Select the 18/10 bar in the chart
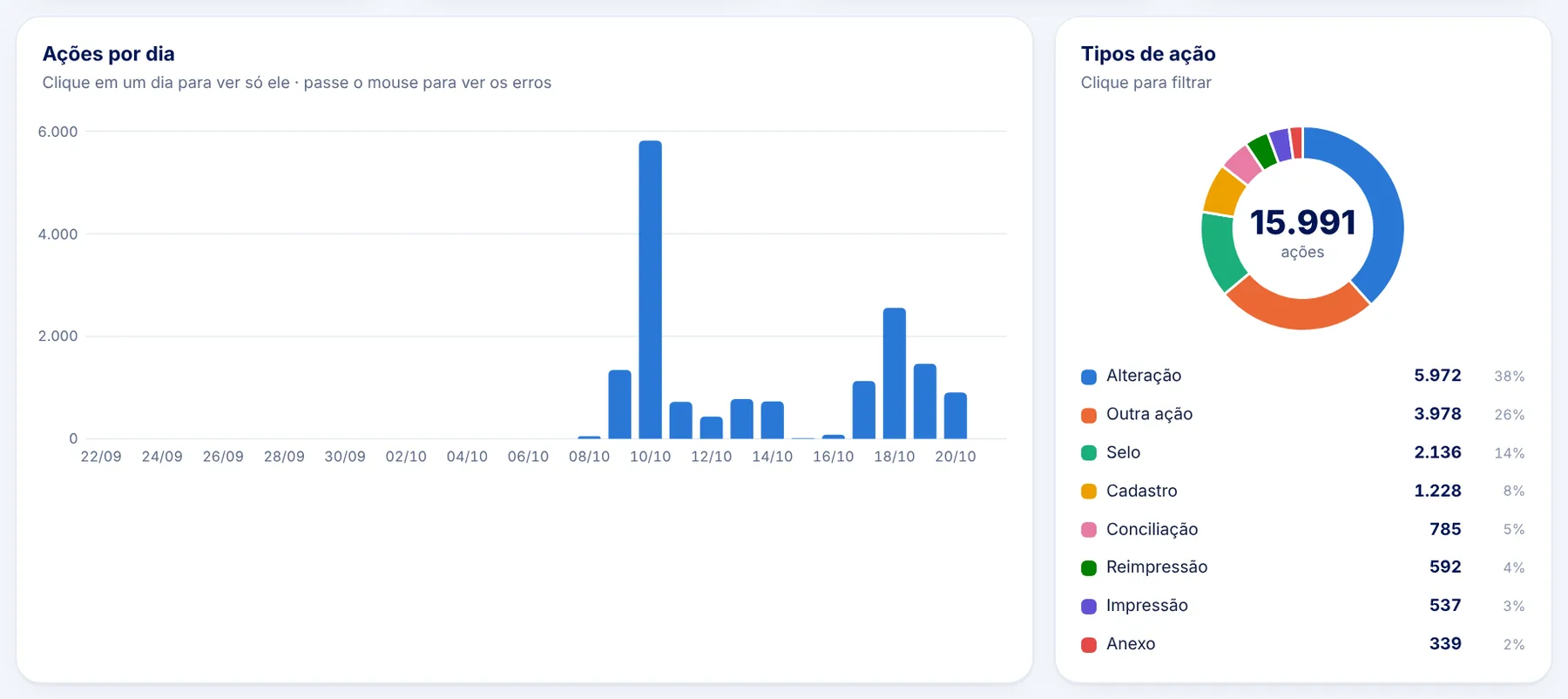1568x699 pixels. (x=895, y=373)
